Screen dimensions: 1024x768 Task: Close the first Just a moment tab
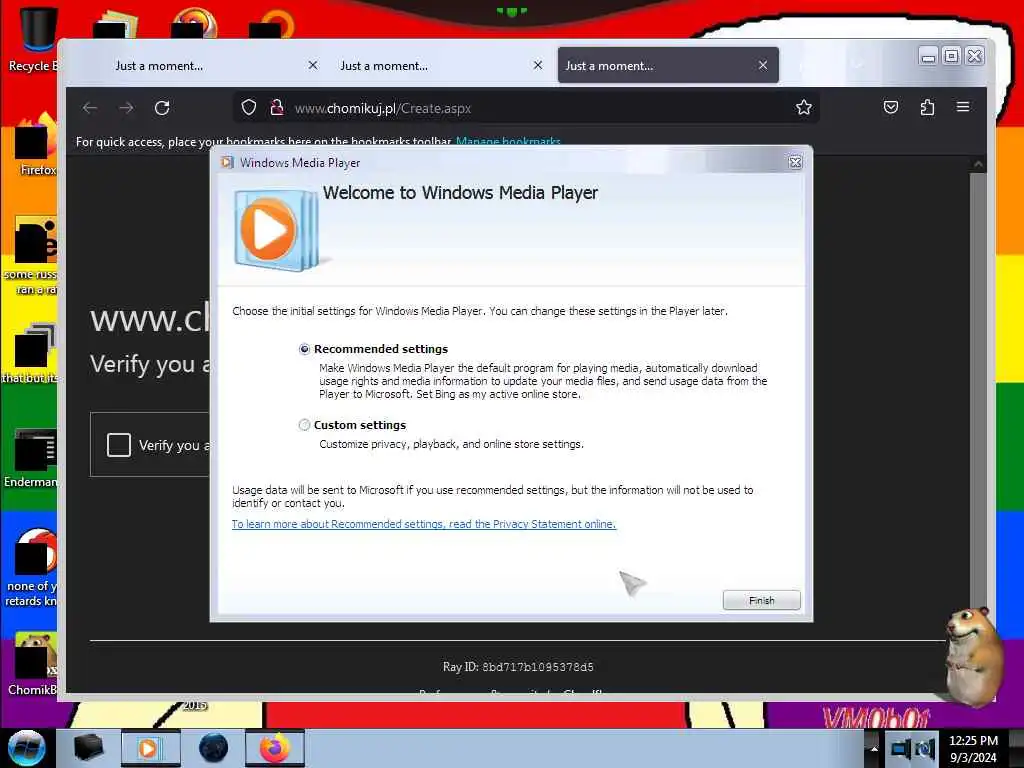tap(313, 65)
